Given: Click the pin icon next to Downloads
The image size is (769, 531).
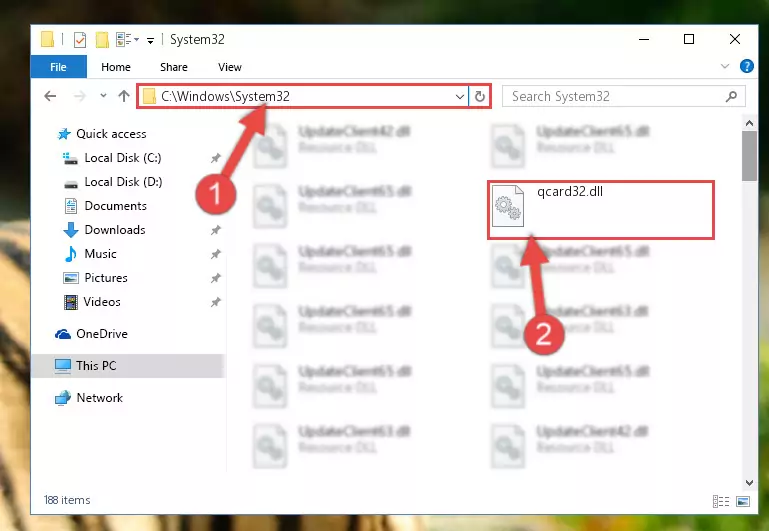Looking at the screenshot, I should click(215, 230).
